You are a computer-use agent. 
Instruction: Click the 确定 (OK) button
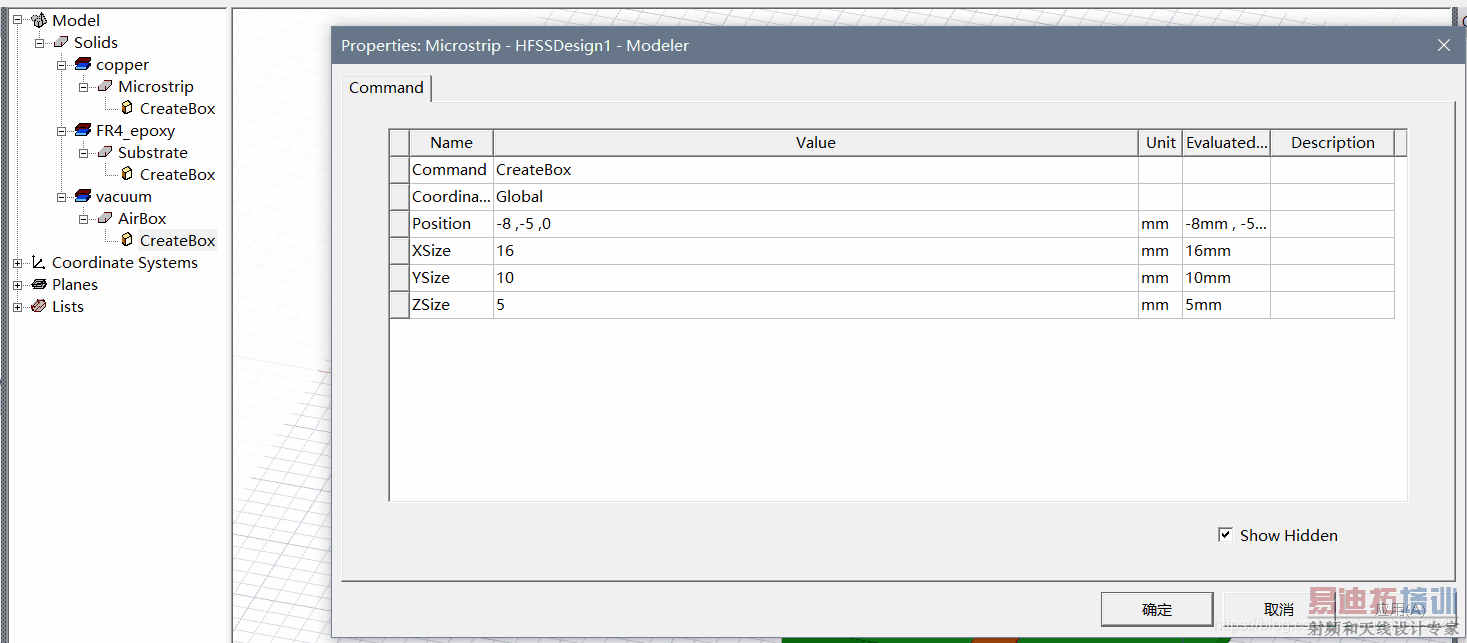(1157, 609)
